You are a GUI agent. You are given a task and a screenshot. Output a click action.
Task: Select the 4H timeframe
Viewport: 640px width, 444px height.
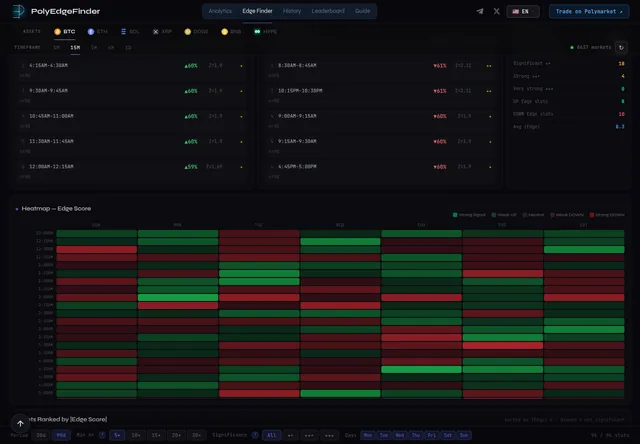point(111,47)
